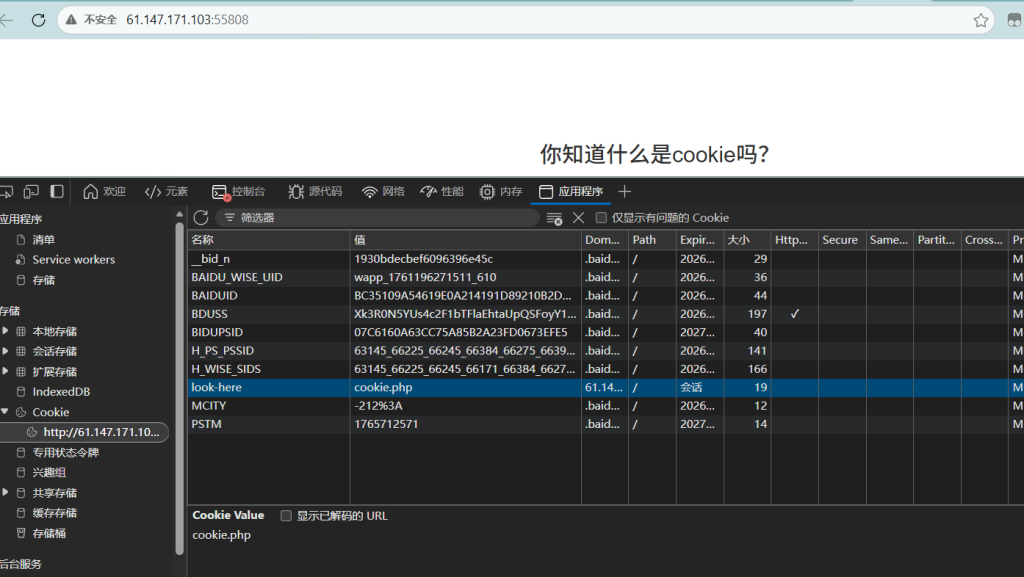The width and height of the screenshot is (1024, 577).
Task: Click the inspect element picker icon
Action: [x=5, y=191]
